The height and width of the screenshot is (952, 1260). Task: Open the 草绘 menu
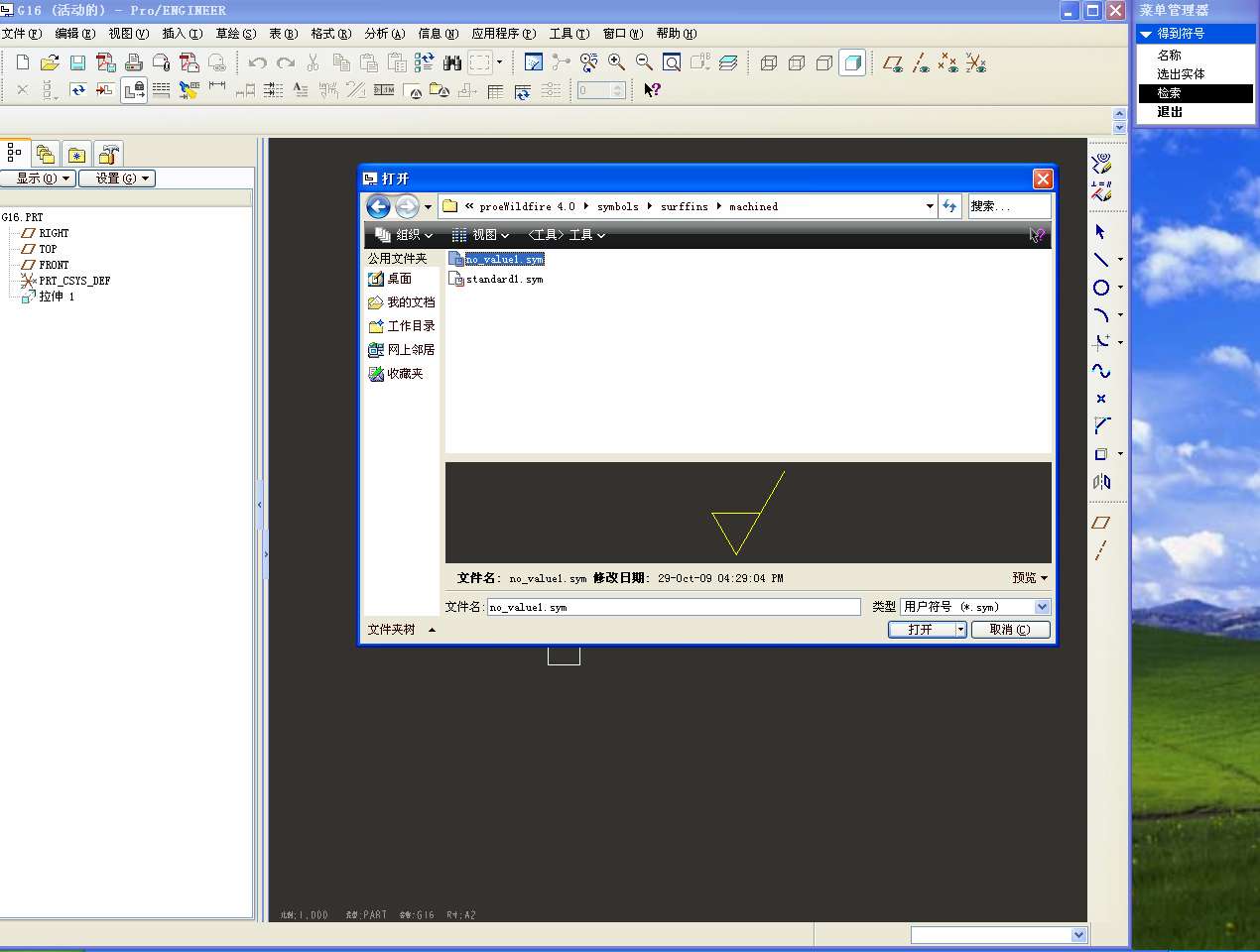pyautogui.click(x=235, y=34)
